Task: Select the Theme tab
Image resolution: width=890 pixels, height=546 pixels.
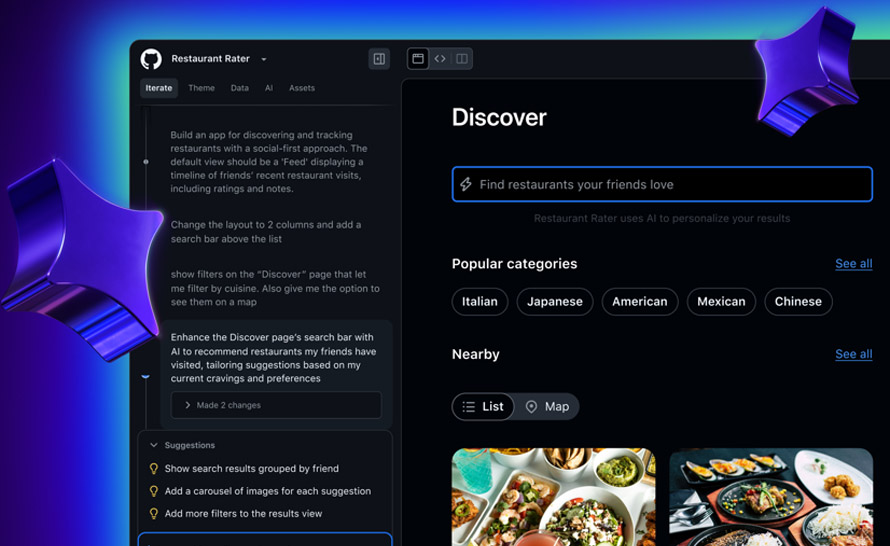Action: pyautogui.click(x=201, y=88)
